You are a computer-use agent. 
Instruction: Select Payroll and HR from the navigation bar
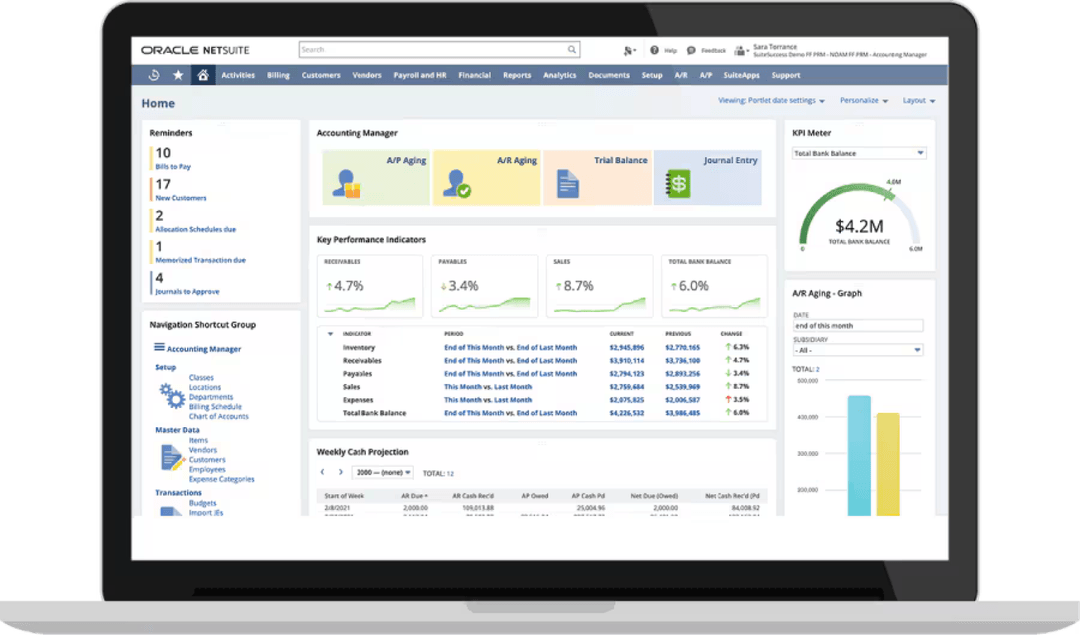[421, 74]
